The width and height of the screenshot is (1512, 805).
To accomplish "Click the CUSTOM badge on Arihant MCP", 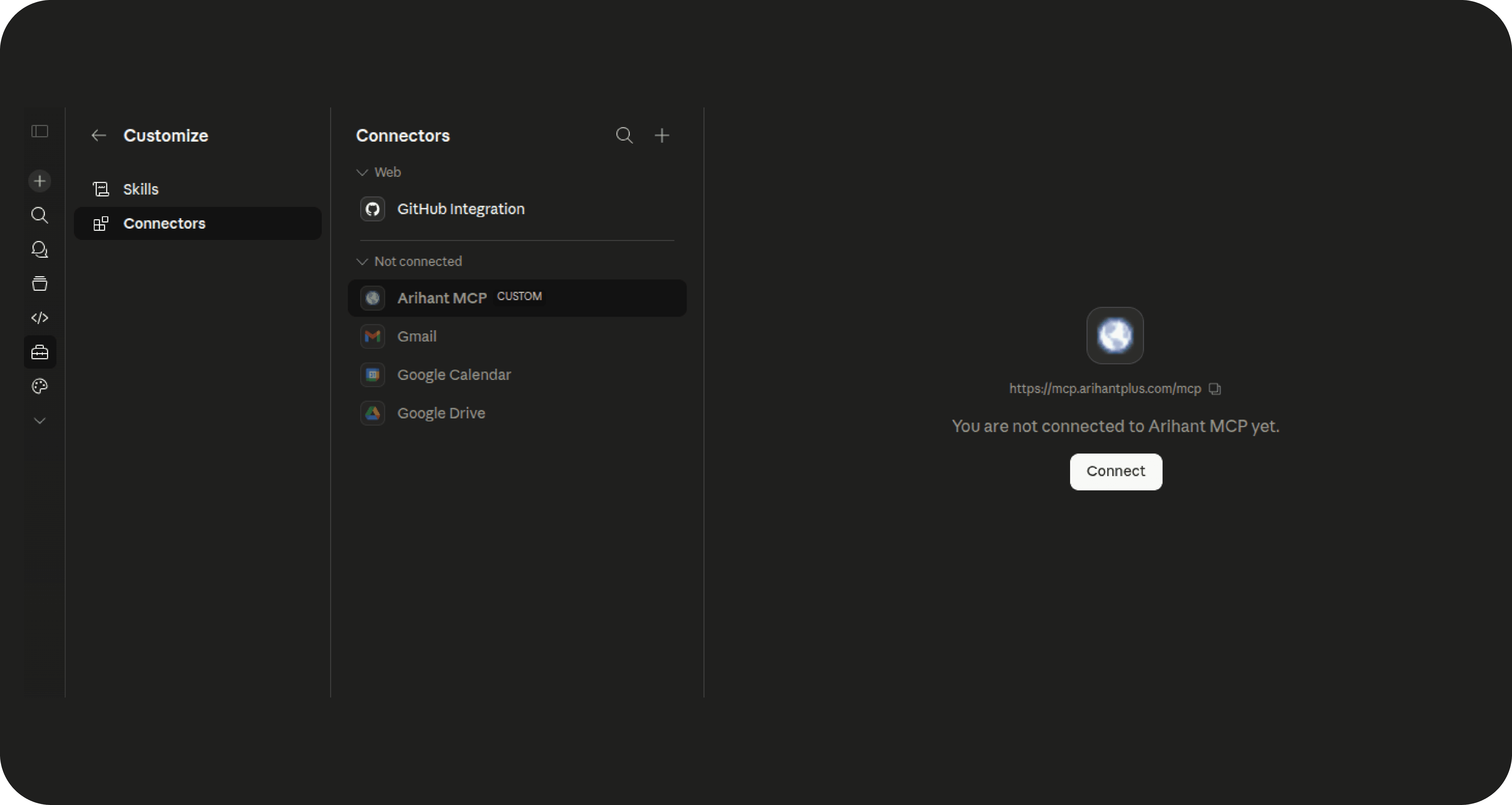I will coord(520,296).
